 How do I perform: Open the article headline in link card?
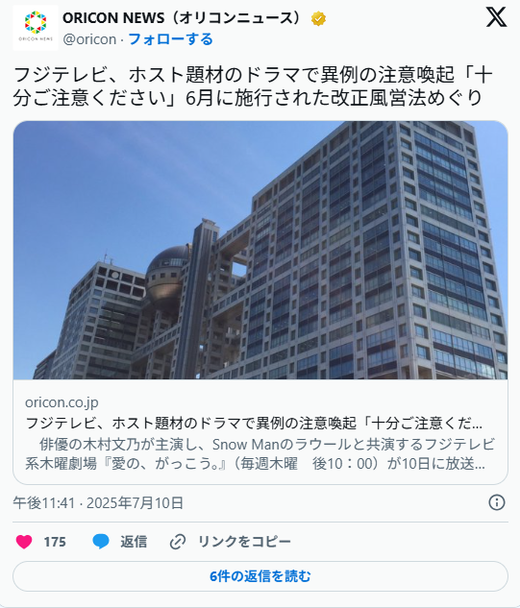coord(254,423)
